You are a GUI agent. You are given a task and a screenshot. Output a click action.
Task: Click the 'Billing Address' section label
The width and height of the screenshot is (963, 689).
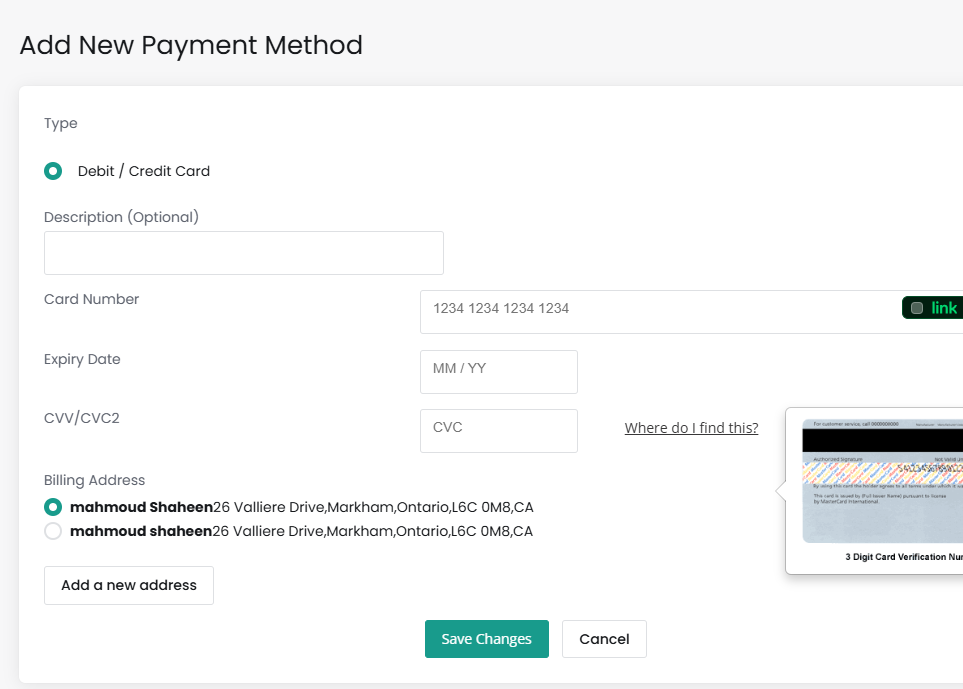tap(95, 480)
